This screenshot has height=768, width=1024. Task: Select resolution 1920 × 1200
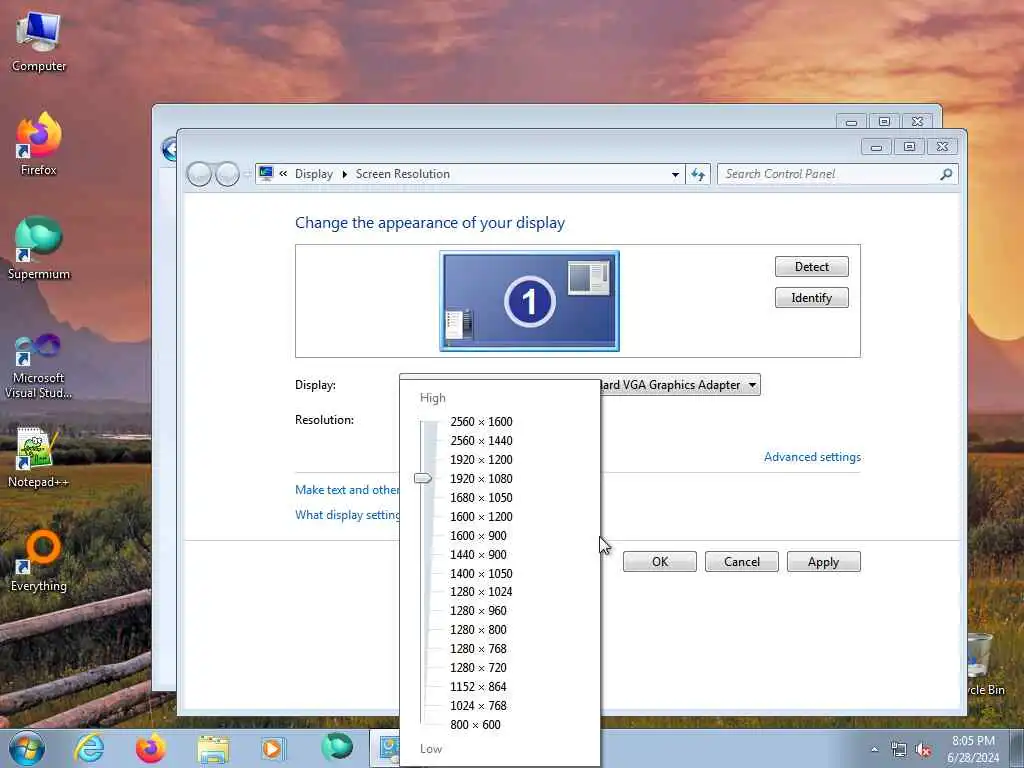481,460
